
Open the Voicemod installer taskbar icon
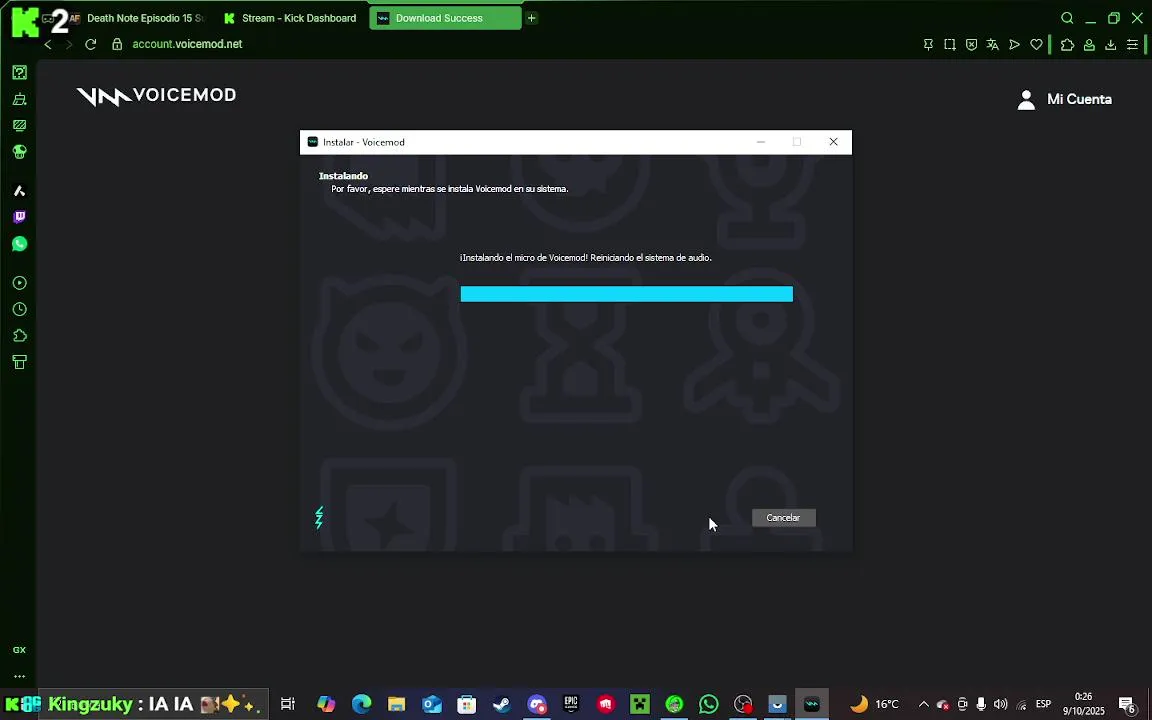point(812,704)
